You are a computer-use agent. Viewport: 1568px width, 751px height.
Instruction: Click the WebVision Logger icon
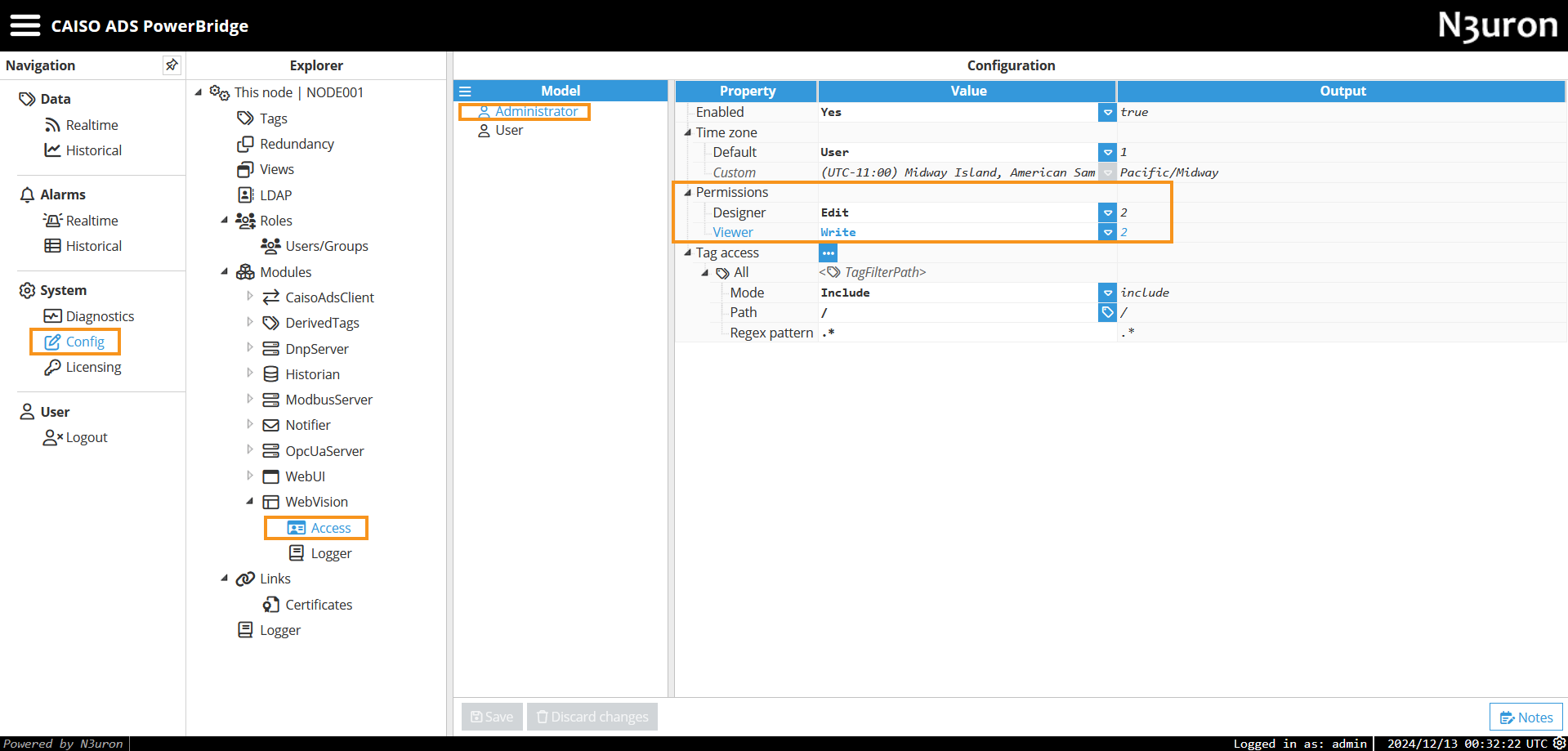coord(297,552)
